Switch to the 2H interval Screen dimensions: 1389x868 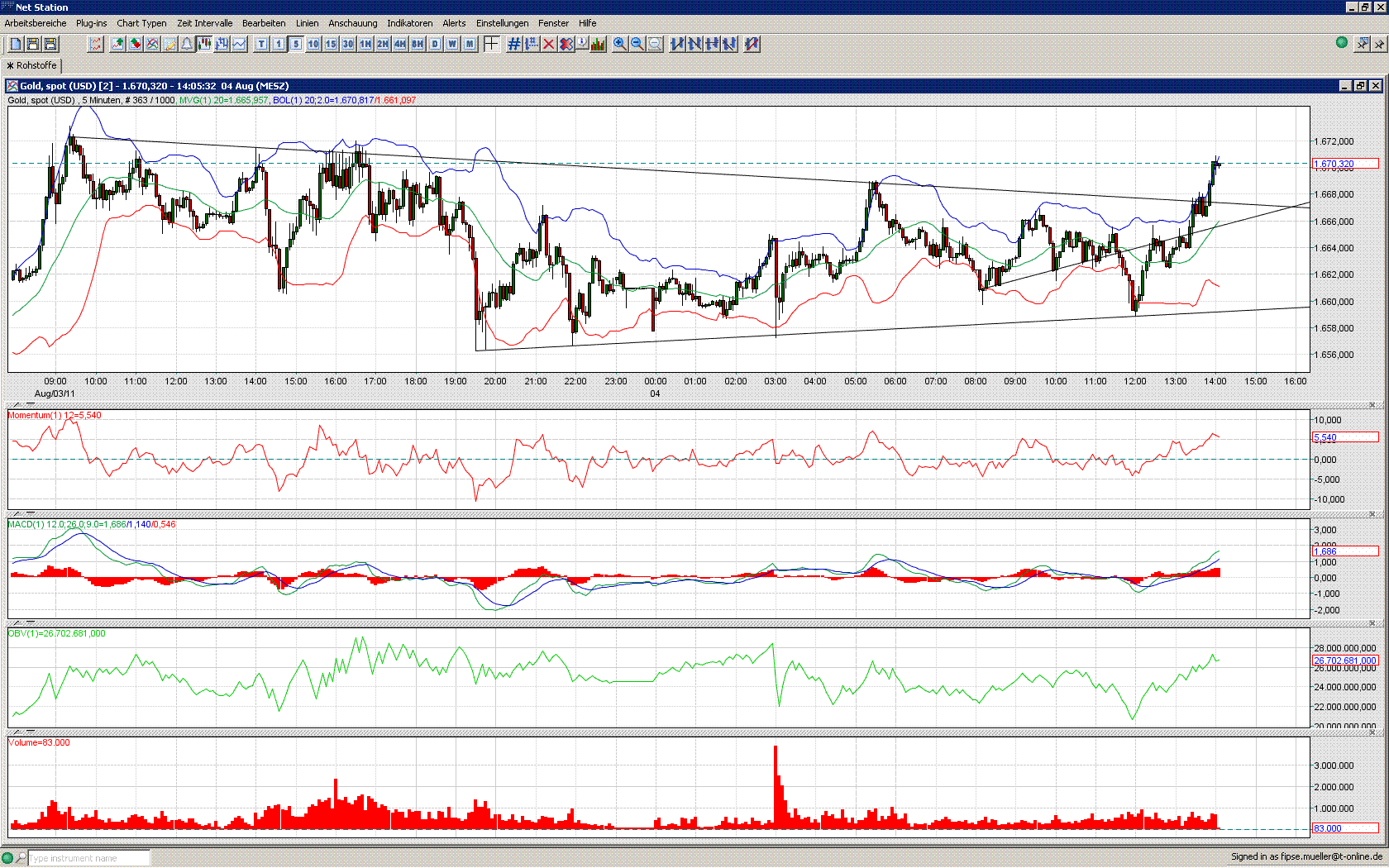(383, 44)
